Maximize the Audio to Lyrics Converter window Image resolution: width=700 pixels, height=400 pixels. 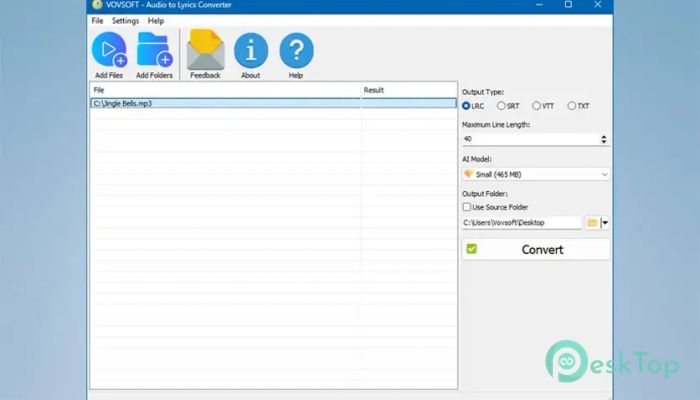tap(568, 5)
